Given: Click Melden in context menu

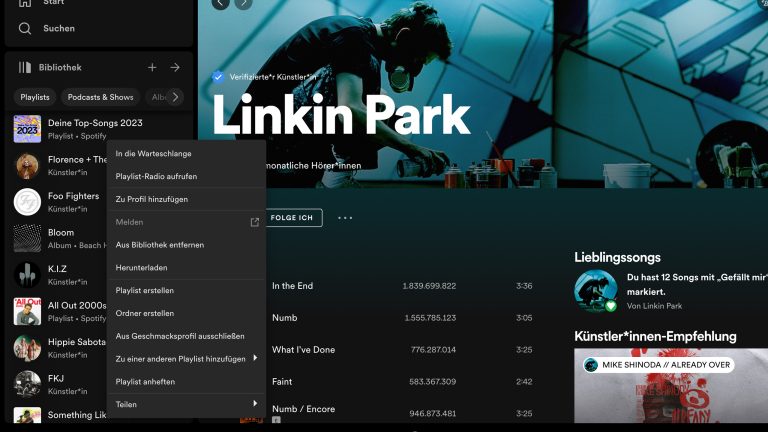Looking at the screenshot, I should click(x=186, y=222).
